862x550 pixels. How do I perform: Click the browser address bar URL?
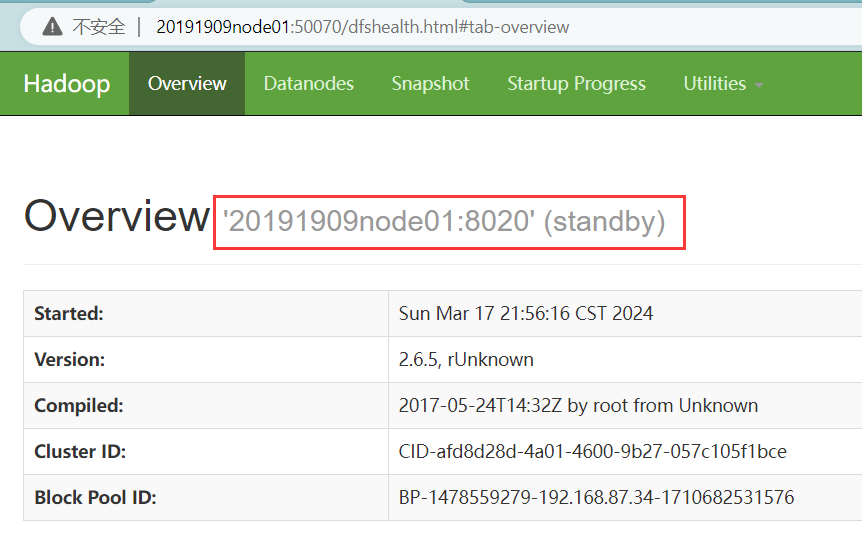pyautogui.click(x=362, y=26)
